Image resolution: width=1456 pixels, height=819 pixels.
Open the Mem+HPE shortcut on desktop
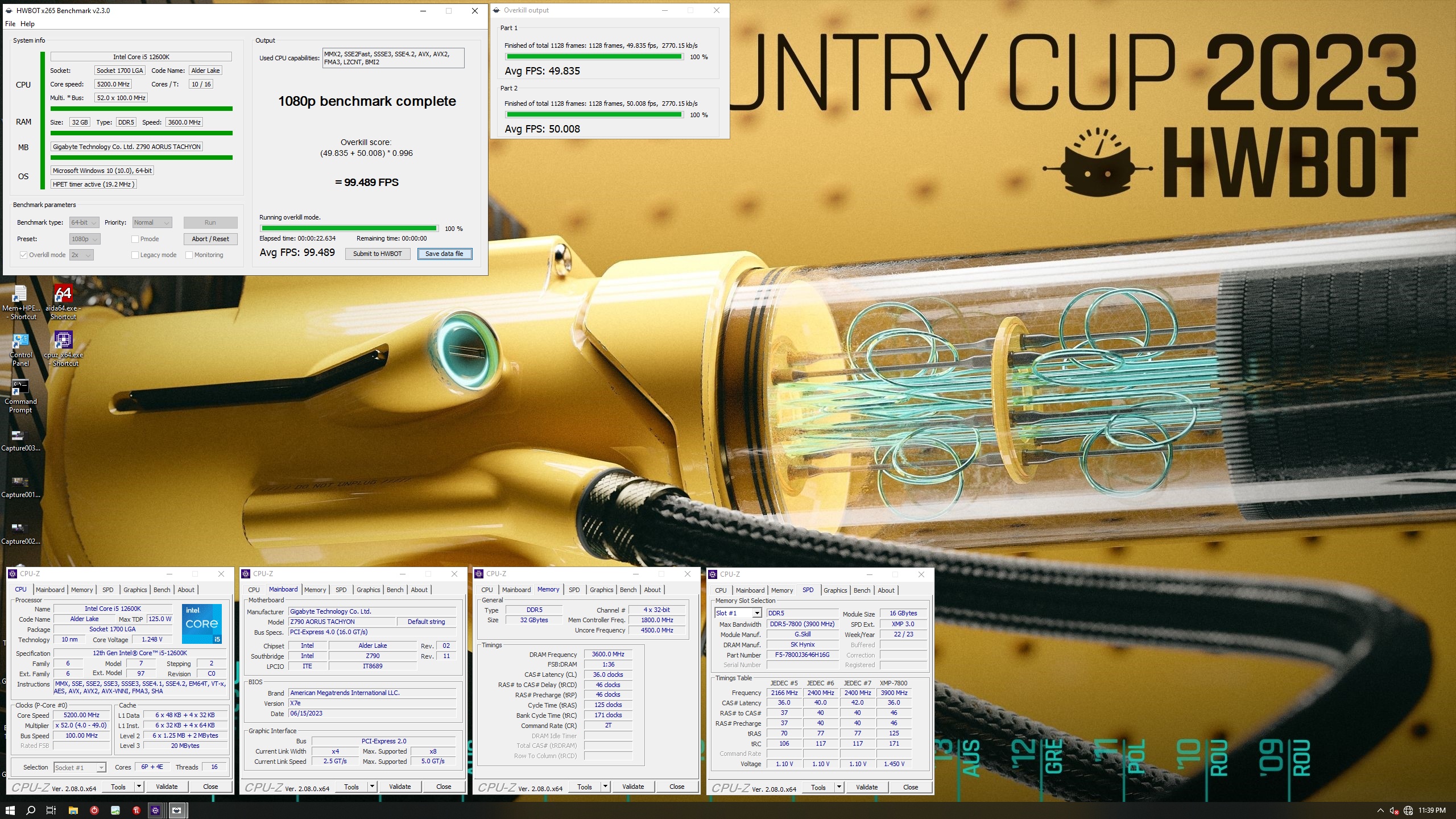[20, 302]
